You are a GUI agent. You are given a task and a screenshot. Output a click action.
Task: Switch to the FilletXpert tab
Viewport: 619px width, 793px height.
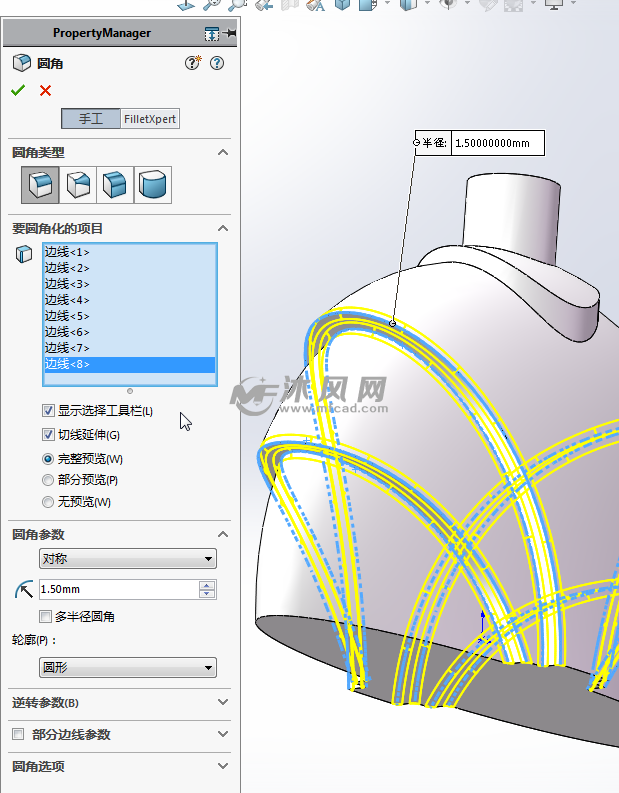(x=150, y=119)
